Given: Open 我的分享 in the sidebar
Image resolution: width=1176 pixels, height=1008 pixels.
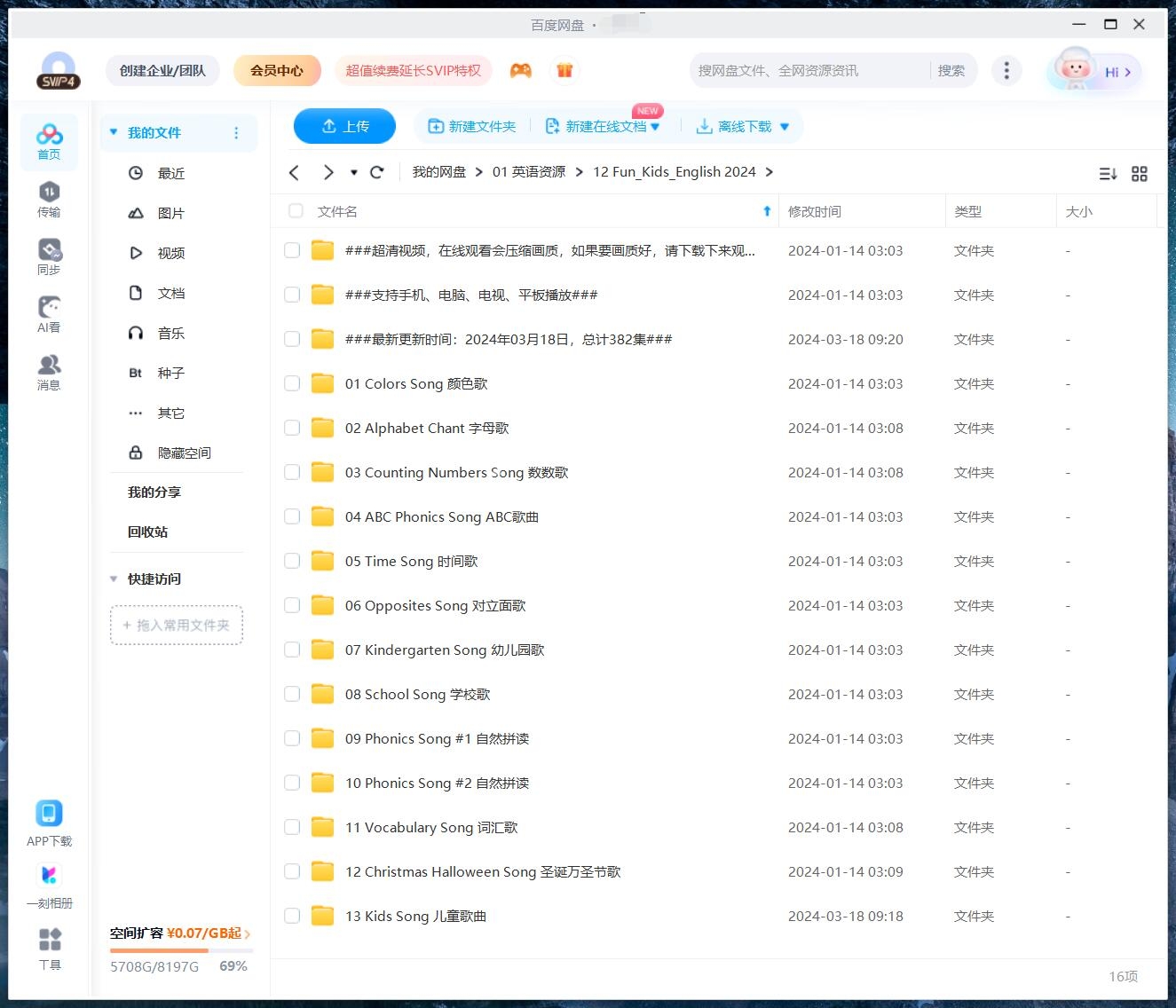Looking at the screenshot, I should 154,492.
